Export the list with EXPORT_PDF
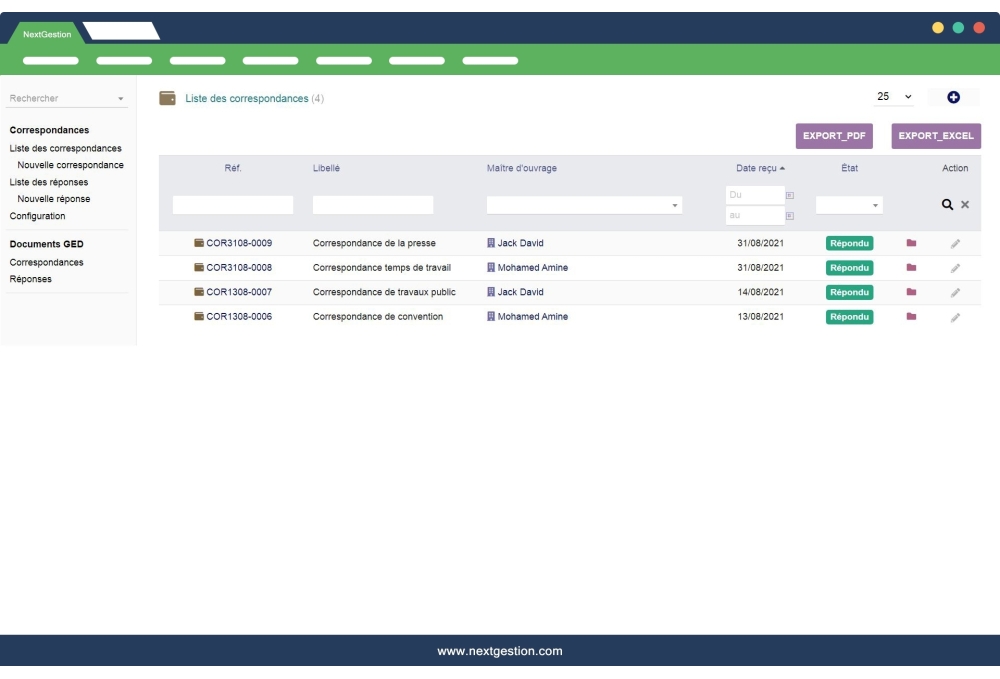 pos(836,135)
